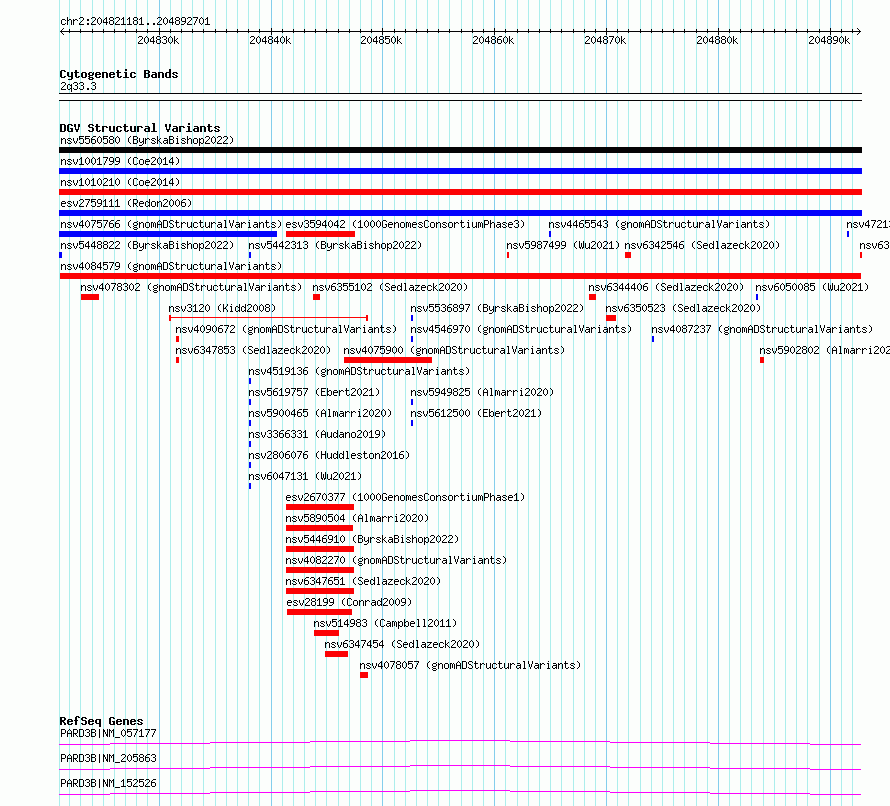This screenshot has width=890, height=806.
Task: Open nsv5949825 (Almarri2020) variant
Action: click(482, 392)
